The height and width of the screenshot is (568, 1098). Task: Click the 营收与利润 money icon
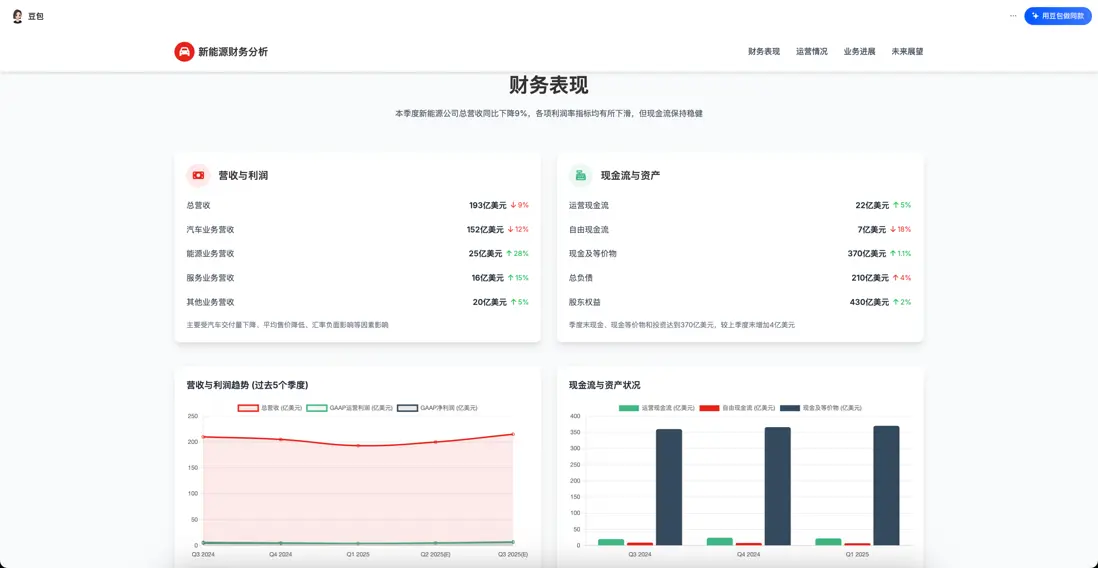[198, 176]
